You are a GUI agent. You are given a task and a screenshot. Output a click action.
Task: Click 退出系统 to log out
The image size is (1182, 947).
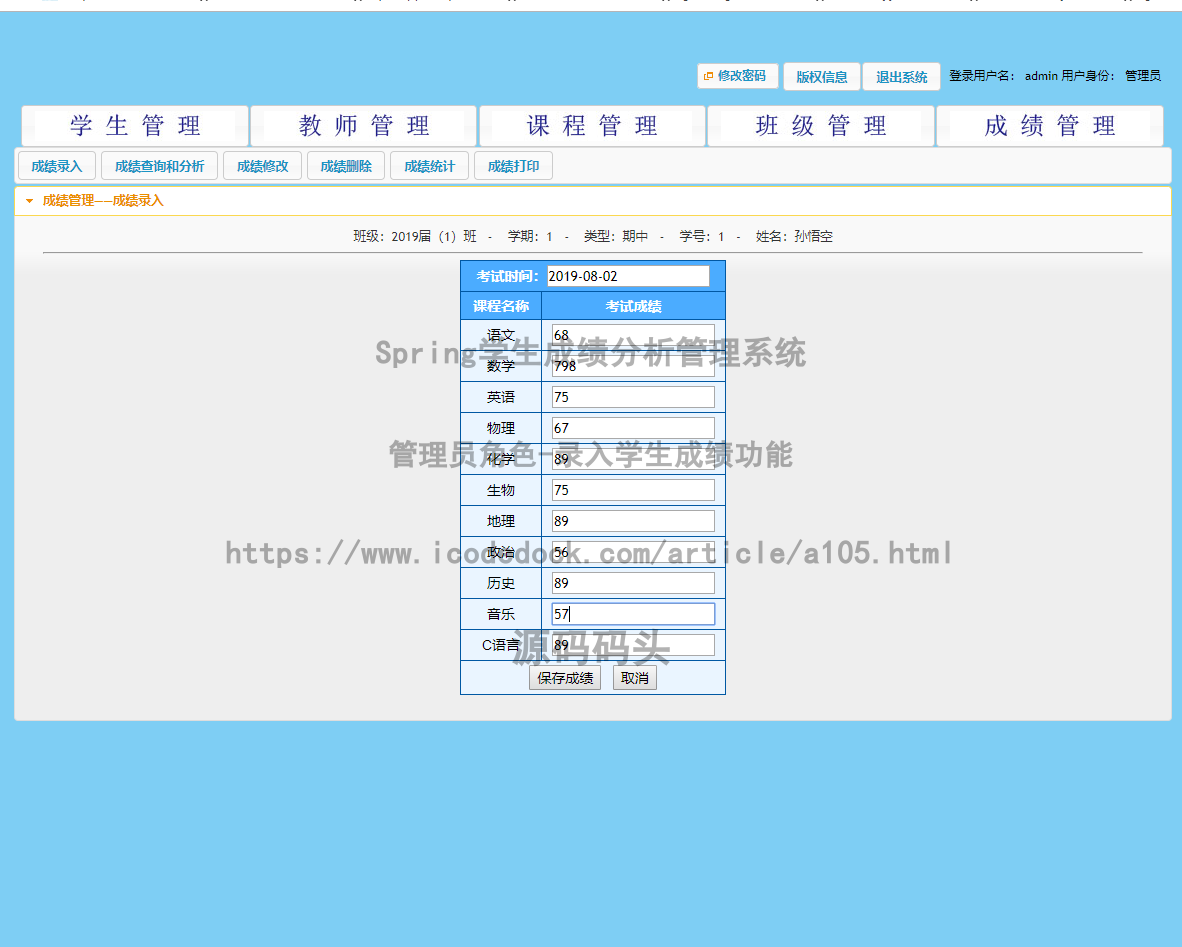(900, 75)
